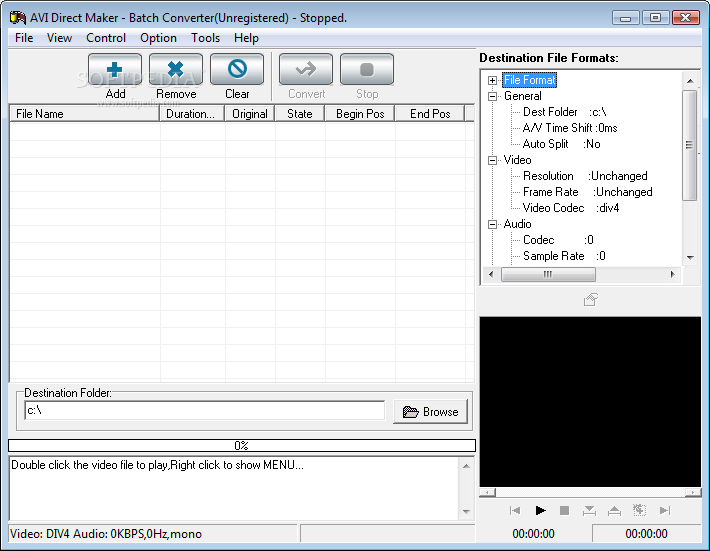Viewport: 710px width, 551px height.
Task: Click the Audio tree label
Action: coord(517,224)
